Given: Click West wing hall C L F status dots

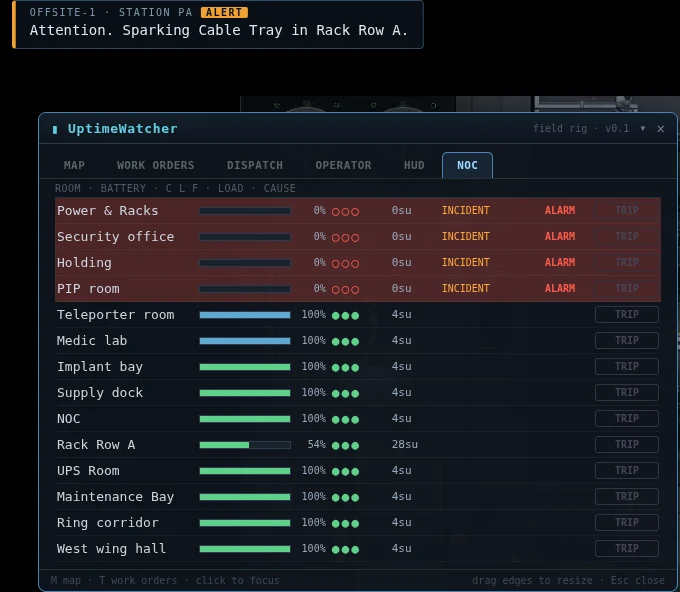Looking at the screenshot, I should click(x=345, y=550).
